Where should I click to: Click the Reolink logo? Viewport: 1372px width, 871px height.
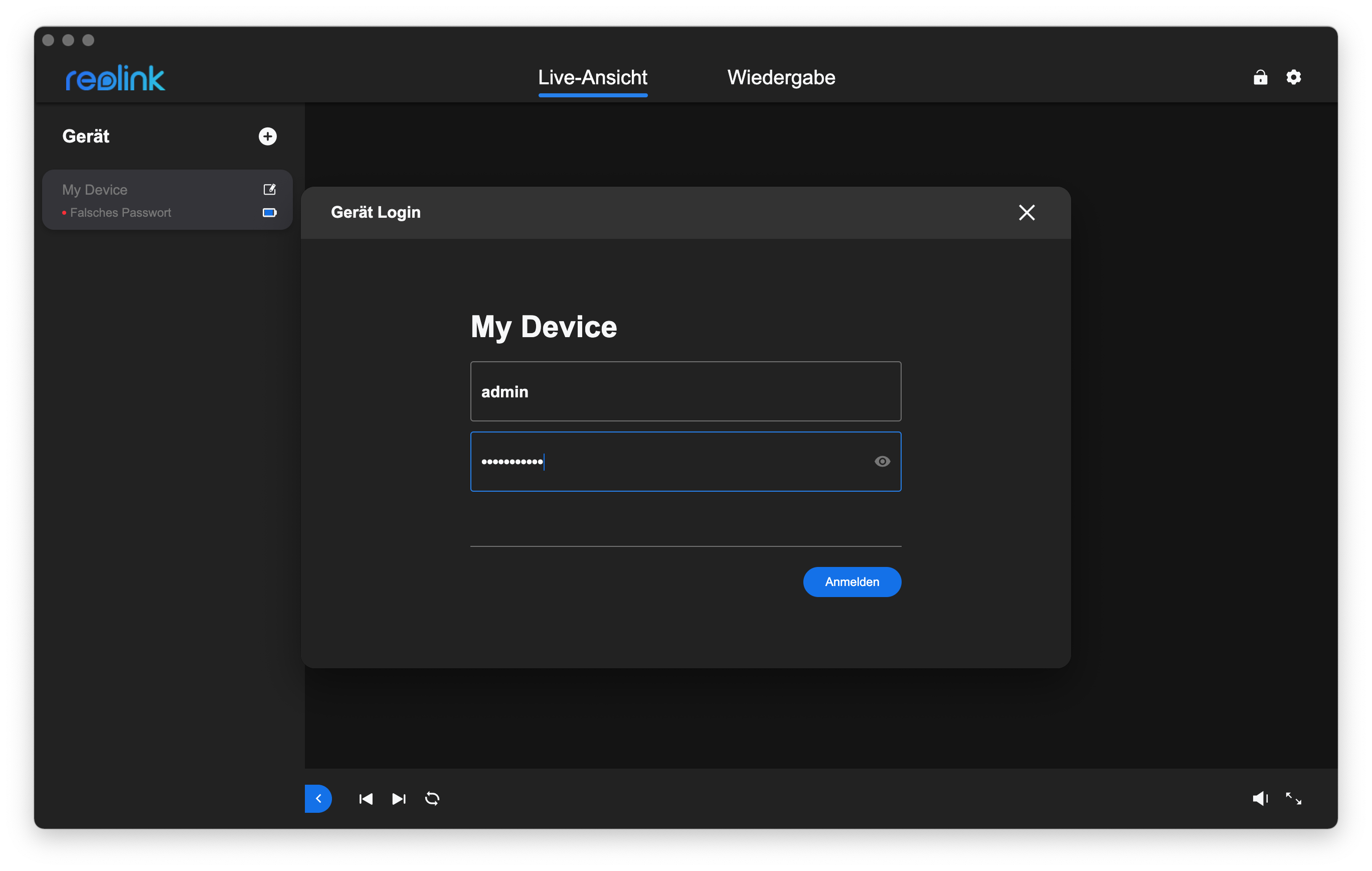[x=115, y=78]
